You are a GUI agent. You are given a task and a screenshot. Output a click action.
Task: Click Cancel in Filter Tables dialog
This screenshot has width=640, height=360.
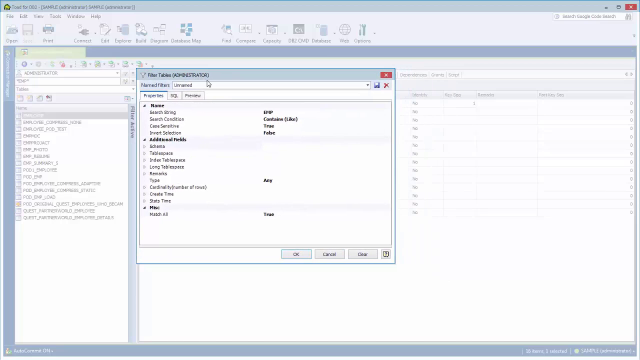[x=329, y=254]
